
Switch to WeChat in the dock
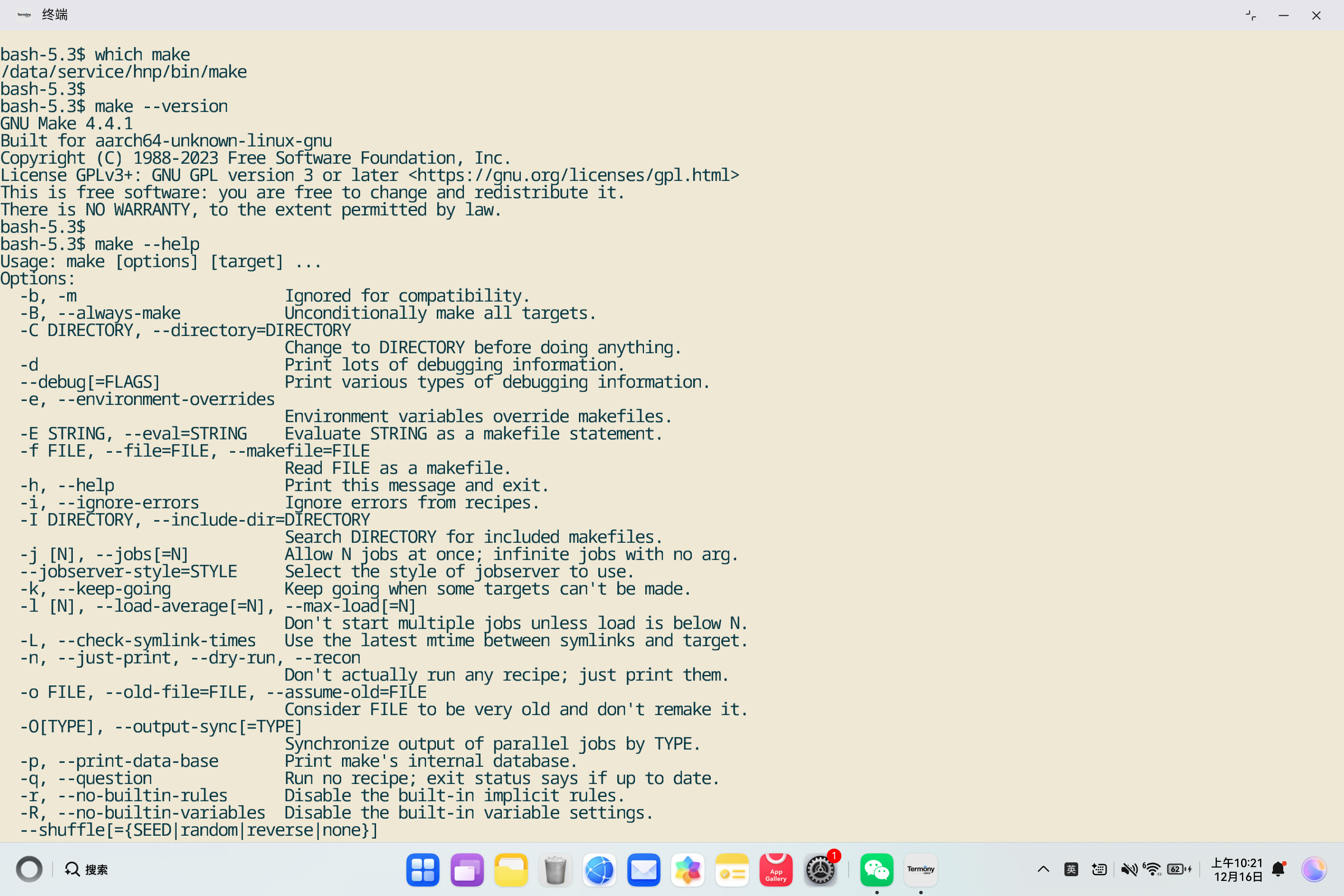tap(876, 870)
